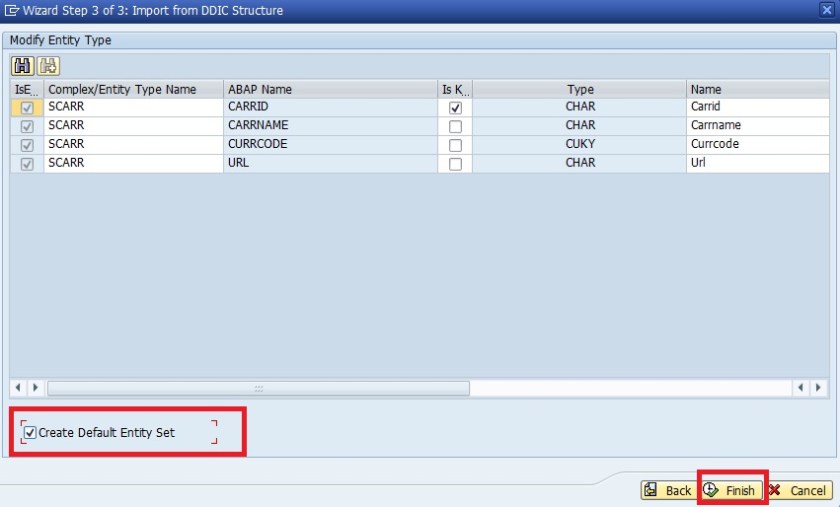This screenshot has height=507, width=840.
Task: Click the horizontal scrollbar thumb
Action: point(259,388)
